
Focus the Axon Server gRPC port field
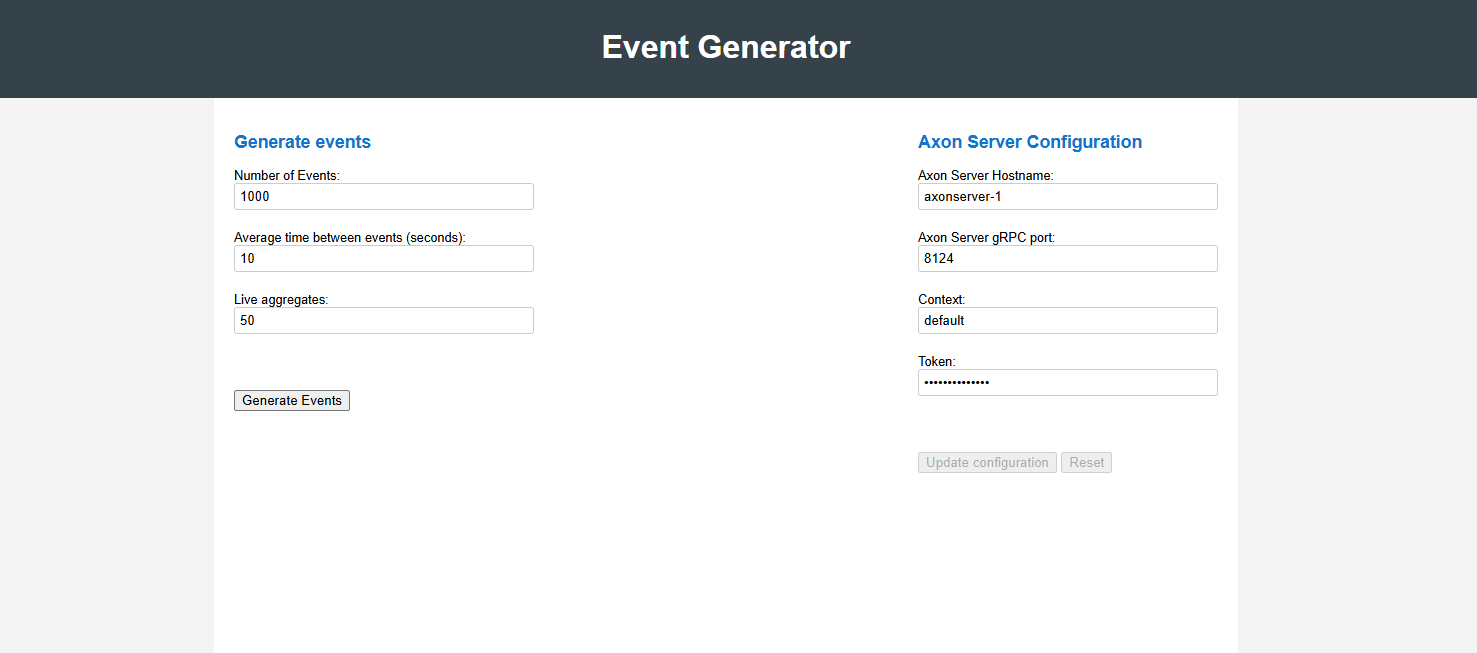(1067, 258)
